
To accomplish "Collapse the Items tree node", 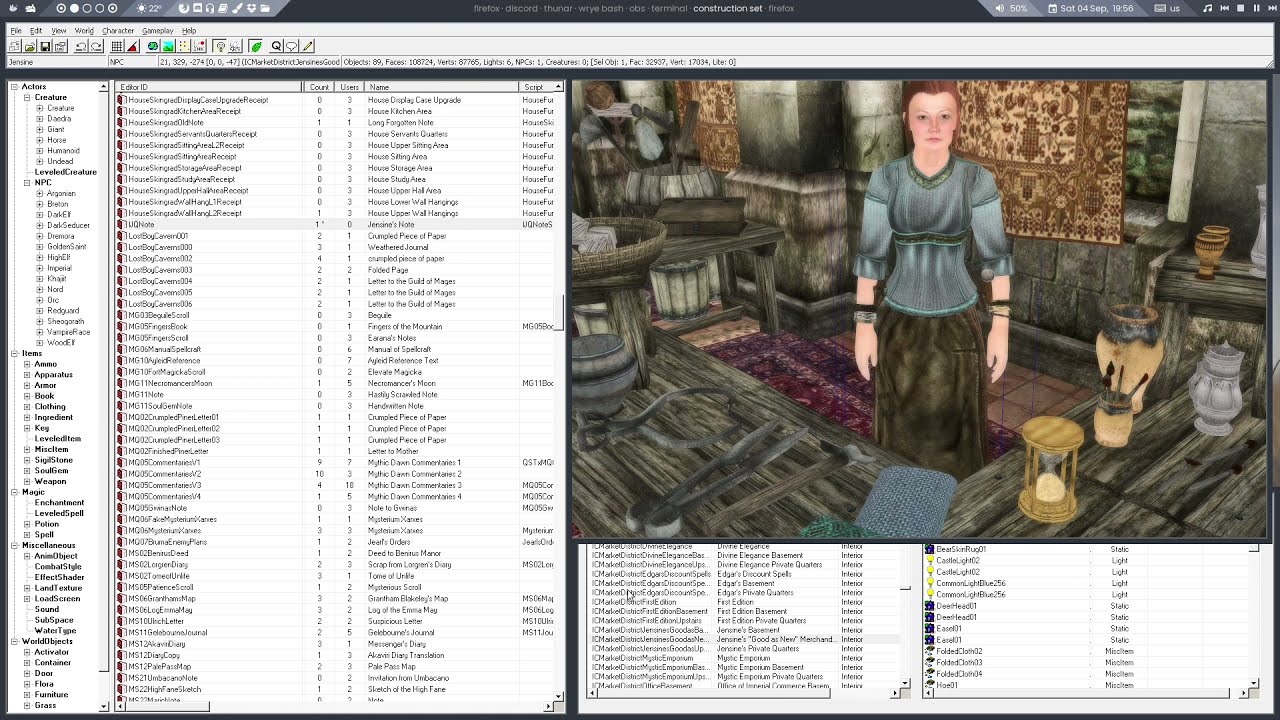I will (x=14, y=353).
